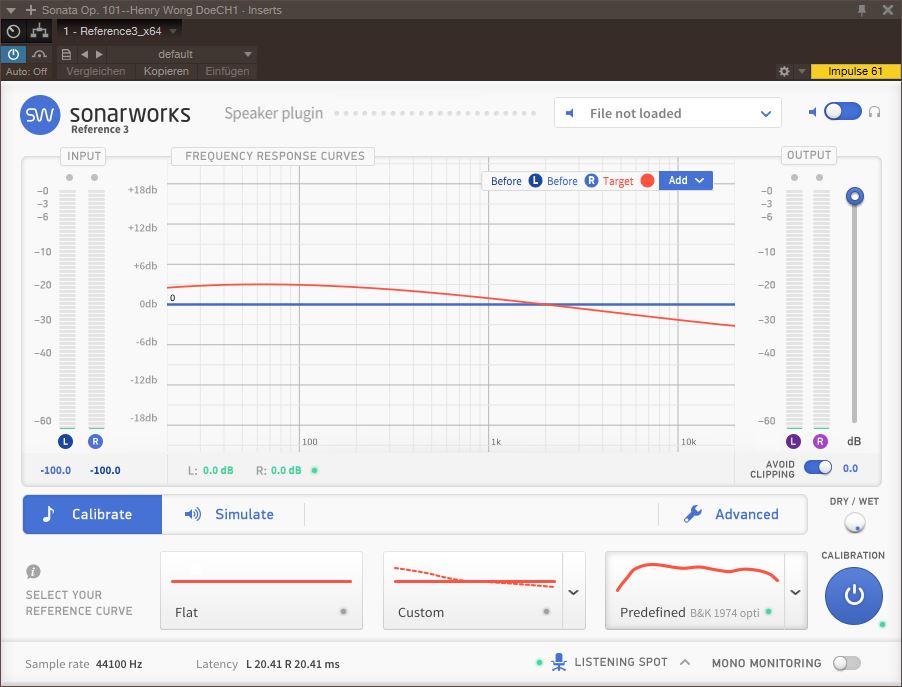Screen dimensions: 902x687
Task: Click the L: 0.0 dB readout
Action: point(211,470)
